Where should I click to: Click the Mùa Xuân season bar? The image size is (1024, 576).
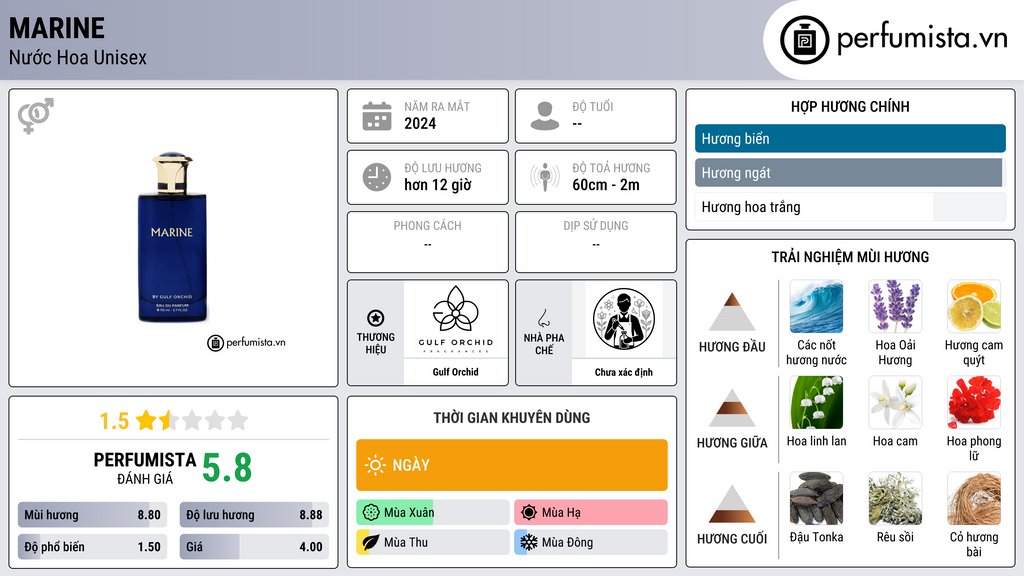(433, 512)
